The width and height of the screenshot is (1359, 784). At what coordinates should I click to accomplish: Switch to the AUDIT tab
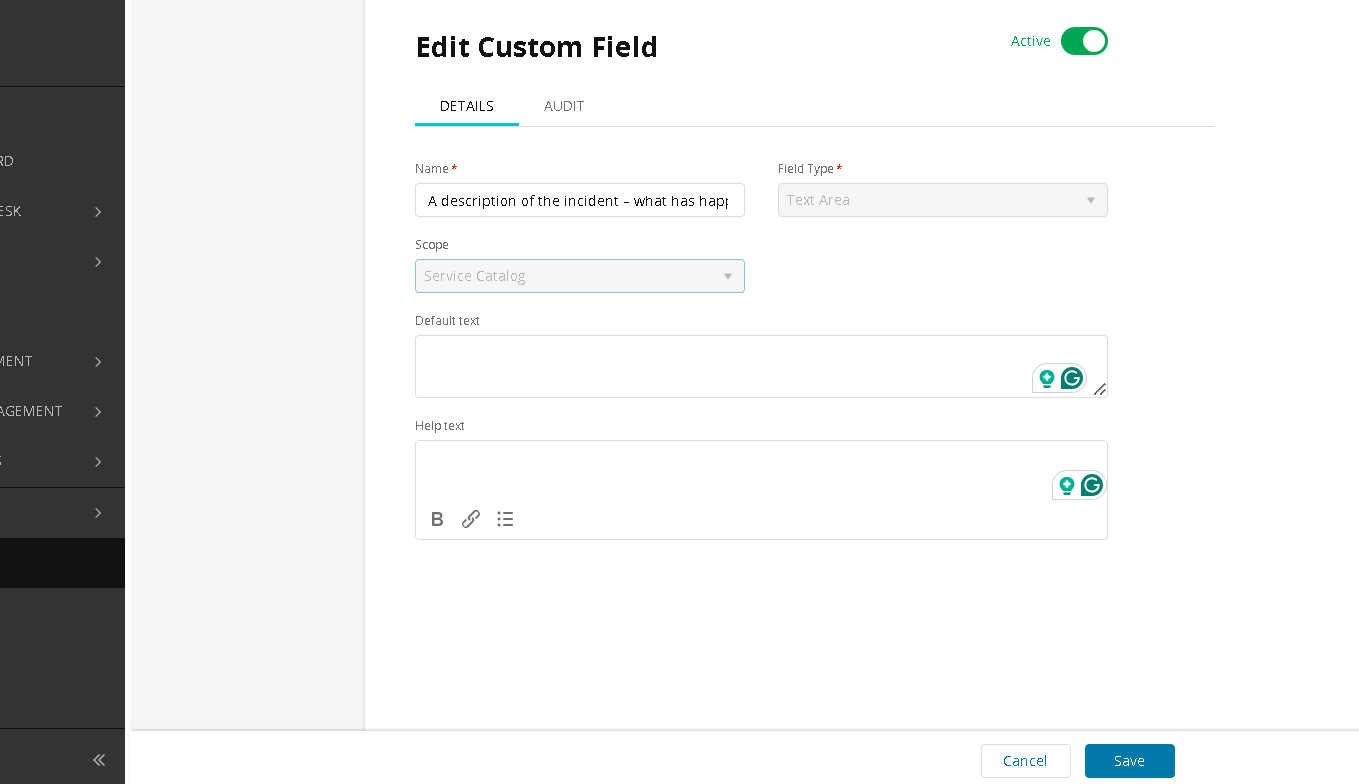click(x=564, y=106)
